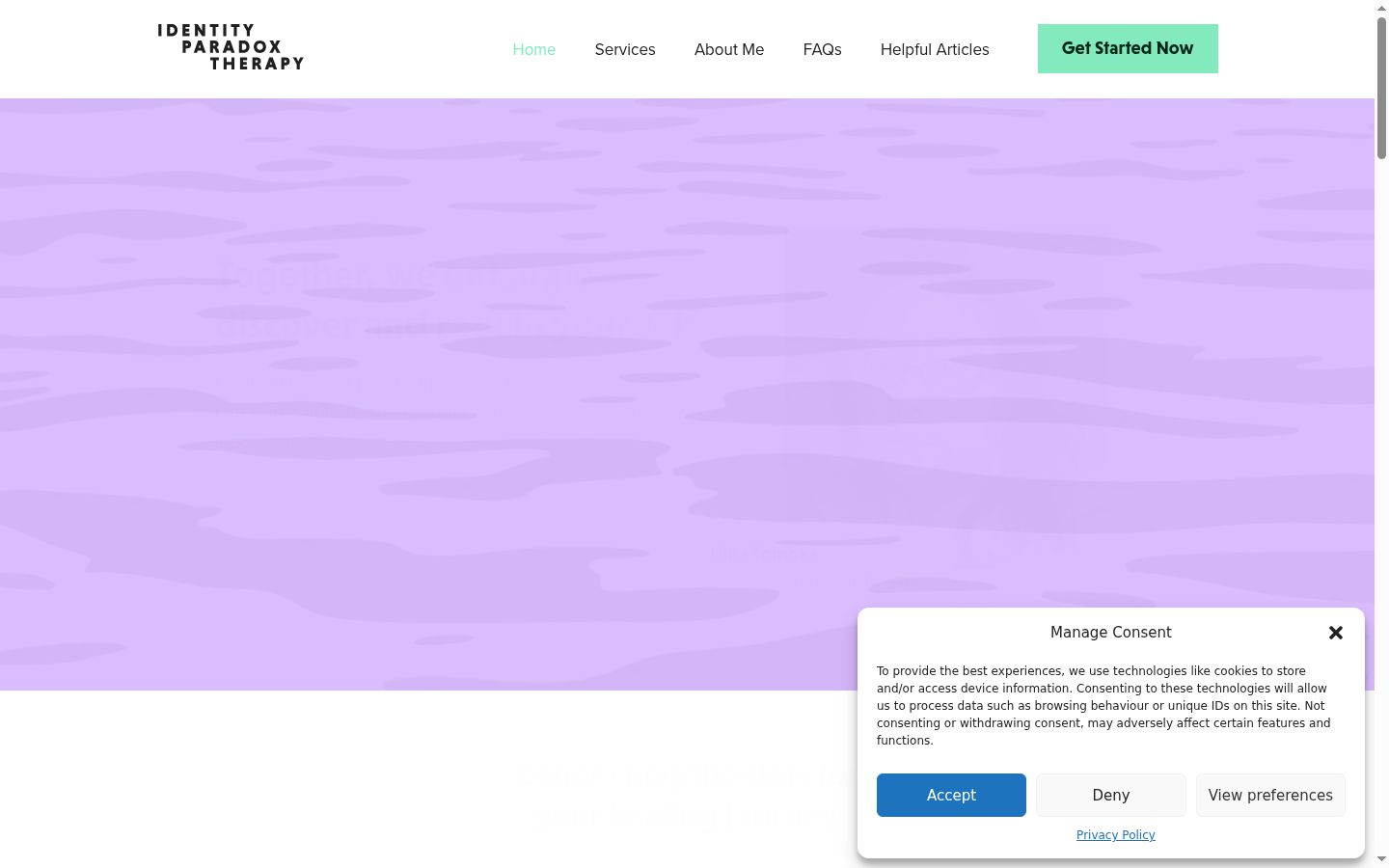The height and width of the screenshot is (868, 1389).
Task: Open View preferences for cookies
Action: click(x=1270, y=795)
